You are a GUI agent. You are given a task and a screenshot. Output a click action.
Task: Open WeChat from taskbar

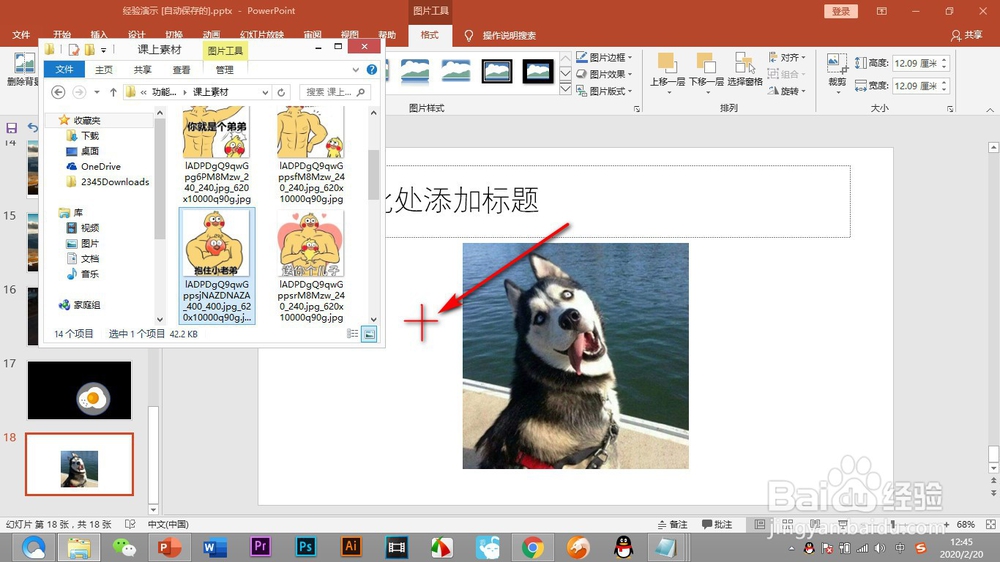(124, 547)
